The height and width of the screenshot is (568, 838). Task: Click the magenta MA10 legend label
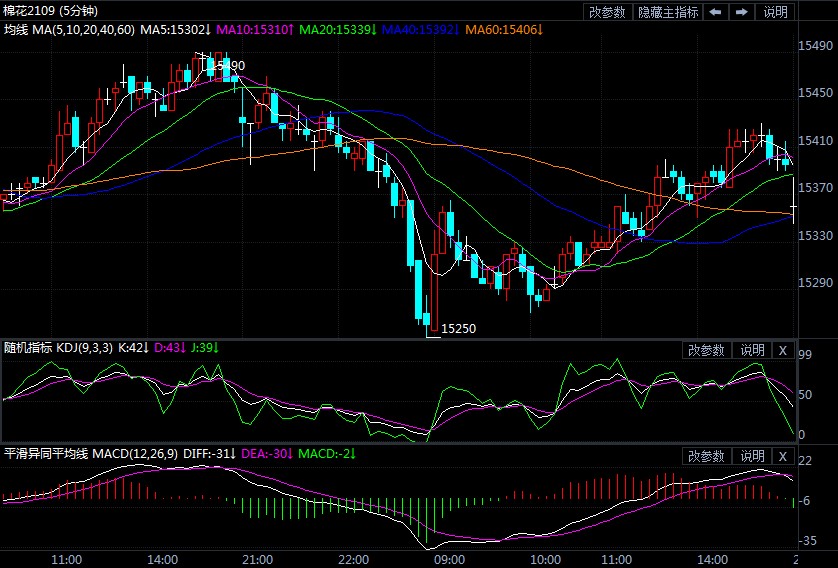tap(254, 31)
